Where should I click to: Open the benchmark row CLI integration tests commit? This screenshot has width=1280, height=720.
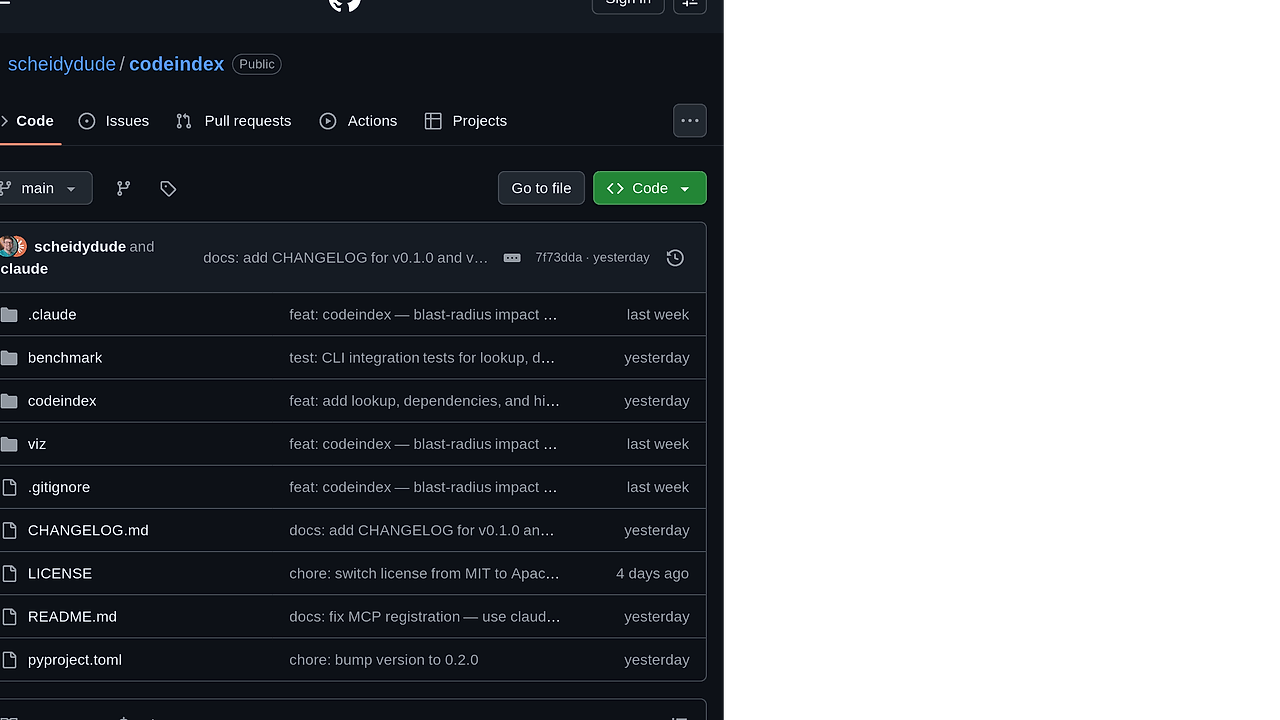pos(422,358)
